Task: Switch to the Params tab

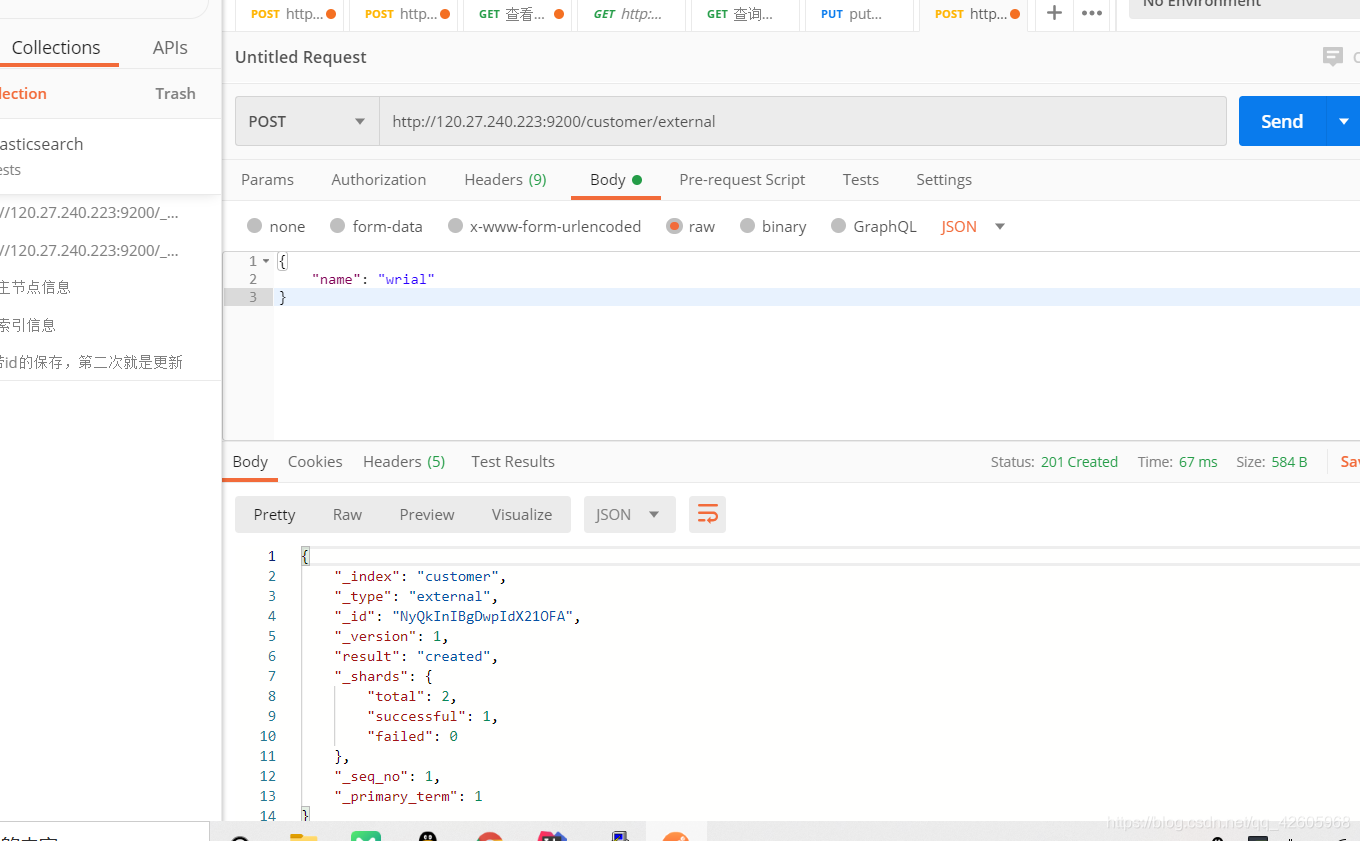Action: 267,179
